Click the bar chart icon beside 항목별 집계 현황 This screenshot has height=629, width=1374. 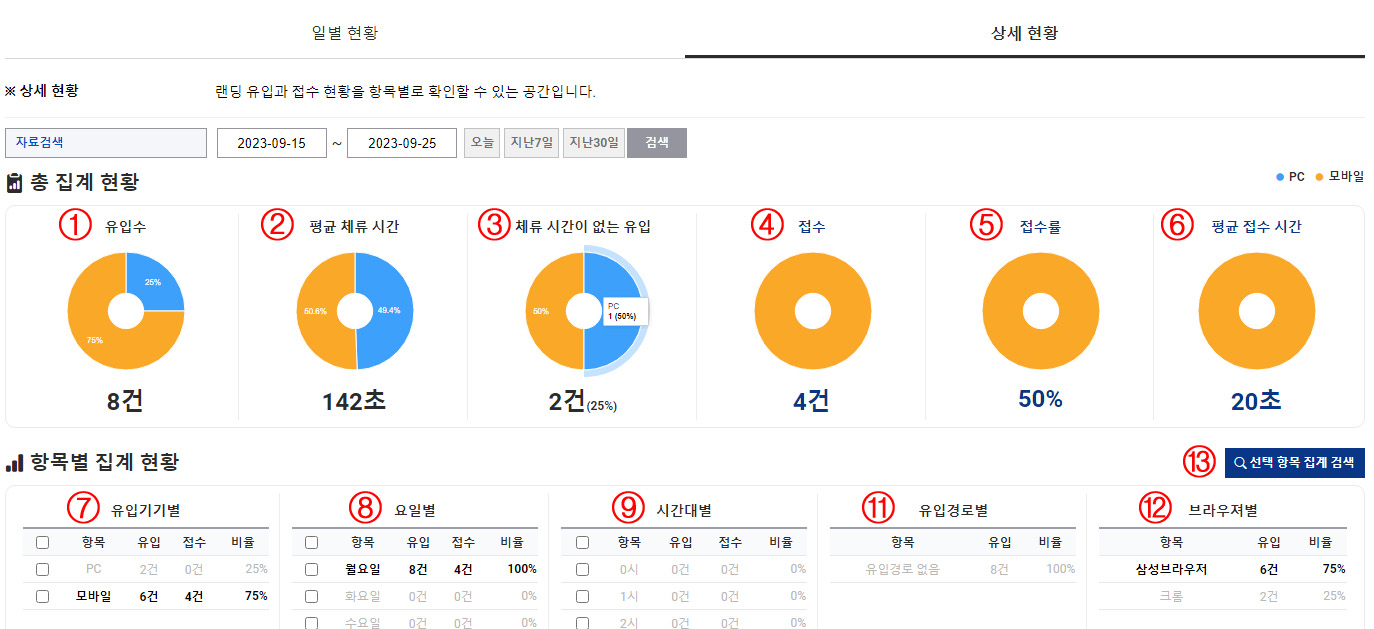click(x=14, y=463)
